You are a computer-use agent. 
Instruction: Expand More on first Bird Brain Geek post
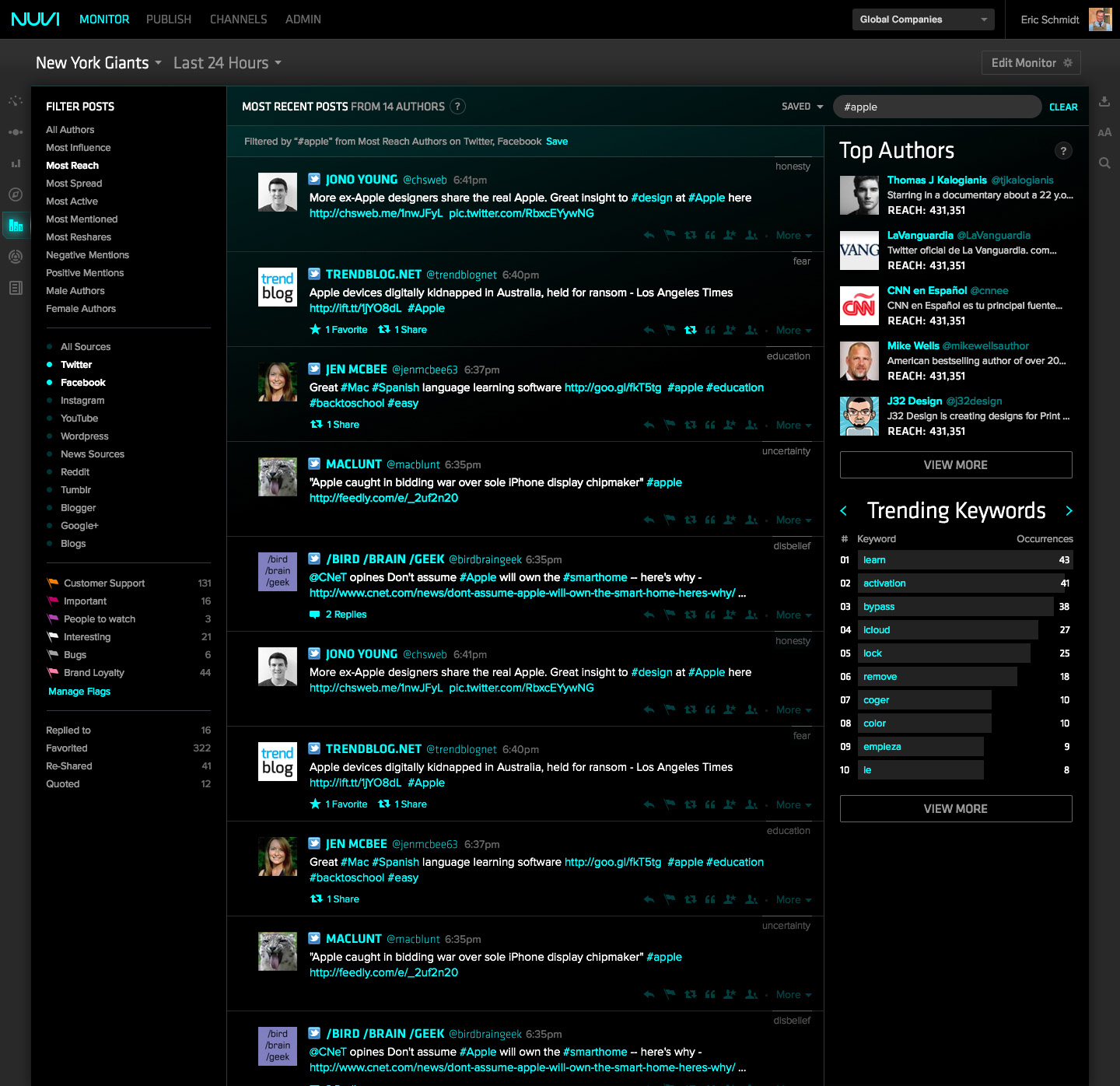coord(793,615)
